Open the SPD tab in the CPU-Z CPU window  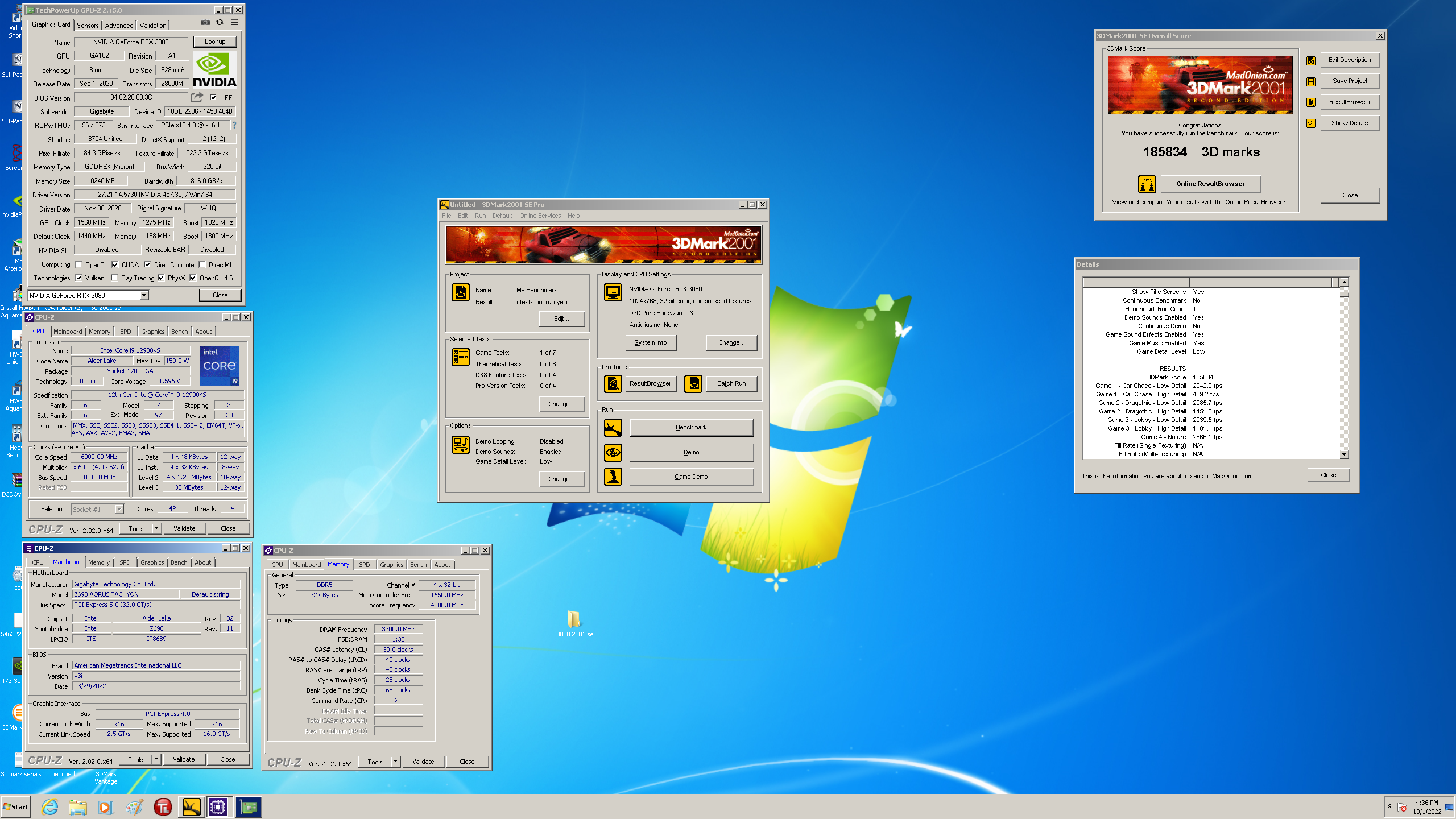pyautogui.click(x=126, y=332)
